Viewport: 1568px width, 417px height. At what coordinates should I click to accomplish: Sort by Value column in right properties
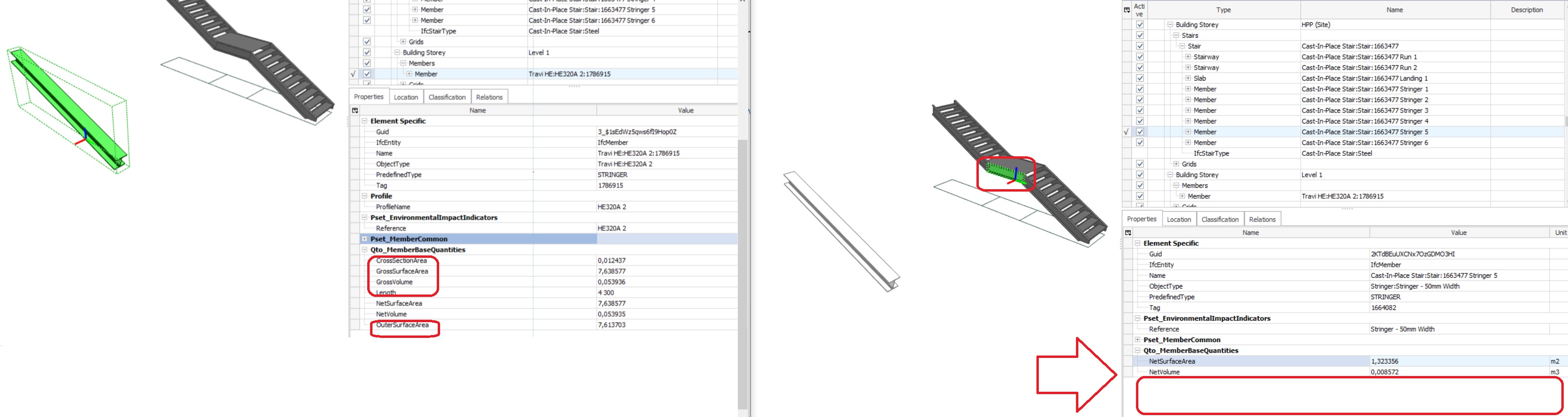click(1458, 233)
